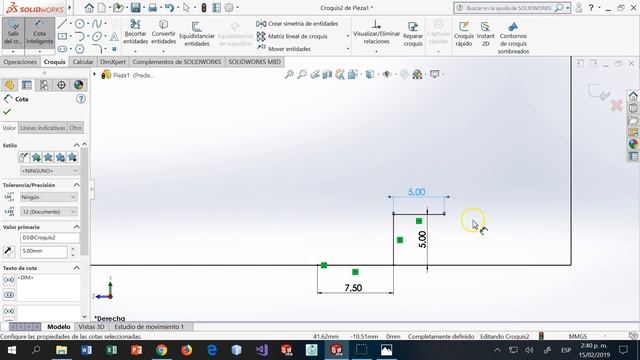The height and width of the screenshot is (360, 640).
Task: Collapse the Texto de cota section
Action: (76, 268)
